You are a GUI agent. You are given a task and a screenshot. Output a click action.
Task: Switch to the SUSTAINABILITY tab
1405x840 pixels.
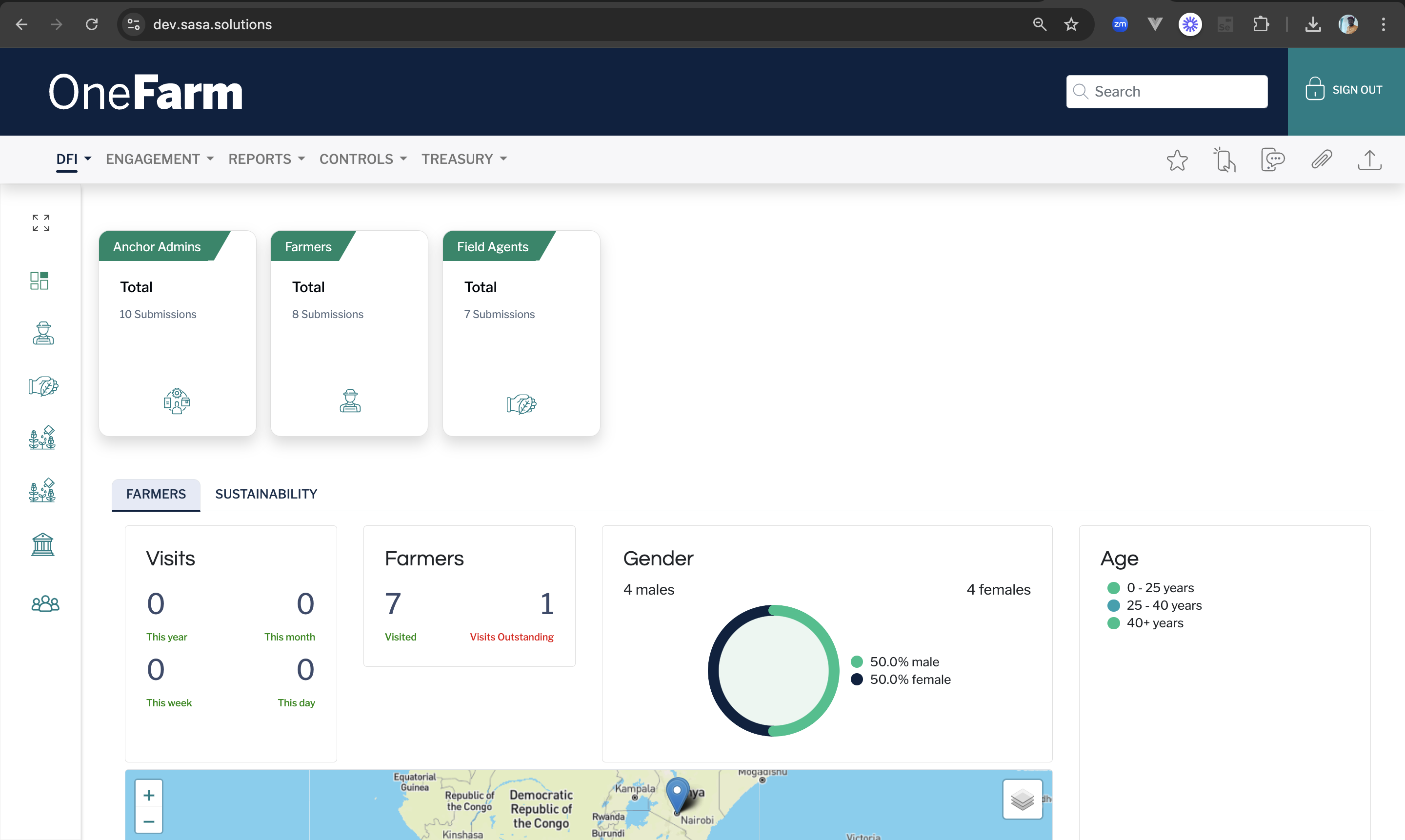click(266, 494)
